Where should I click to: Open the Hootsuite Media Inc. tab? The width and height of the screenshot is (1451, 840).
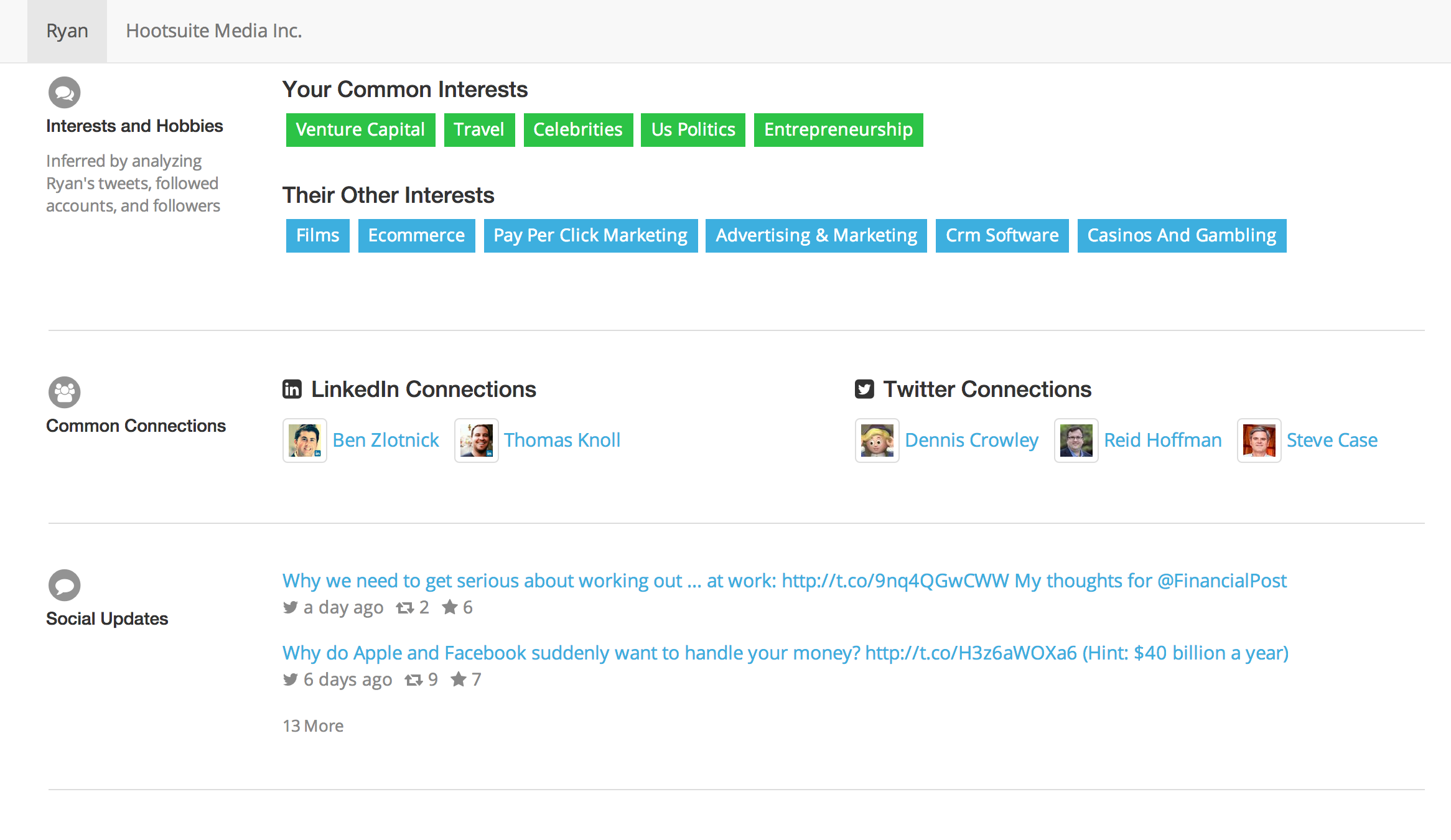tap(213, 31)
